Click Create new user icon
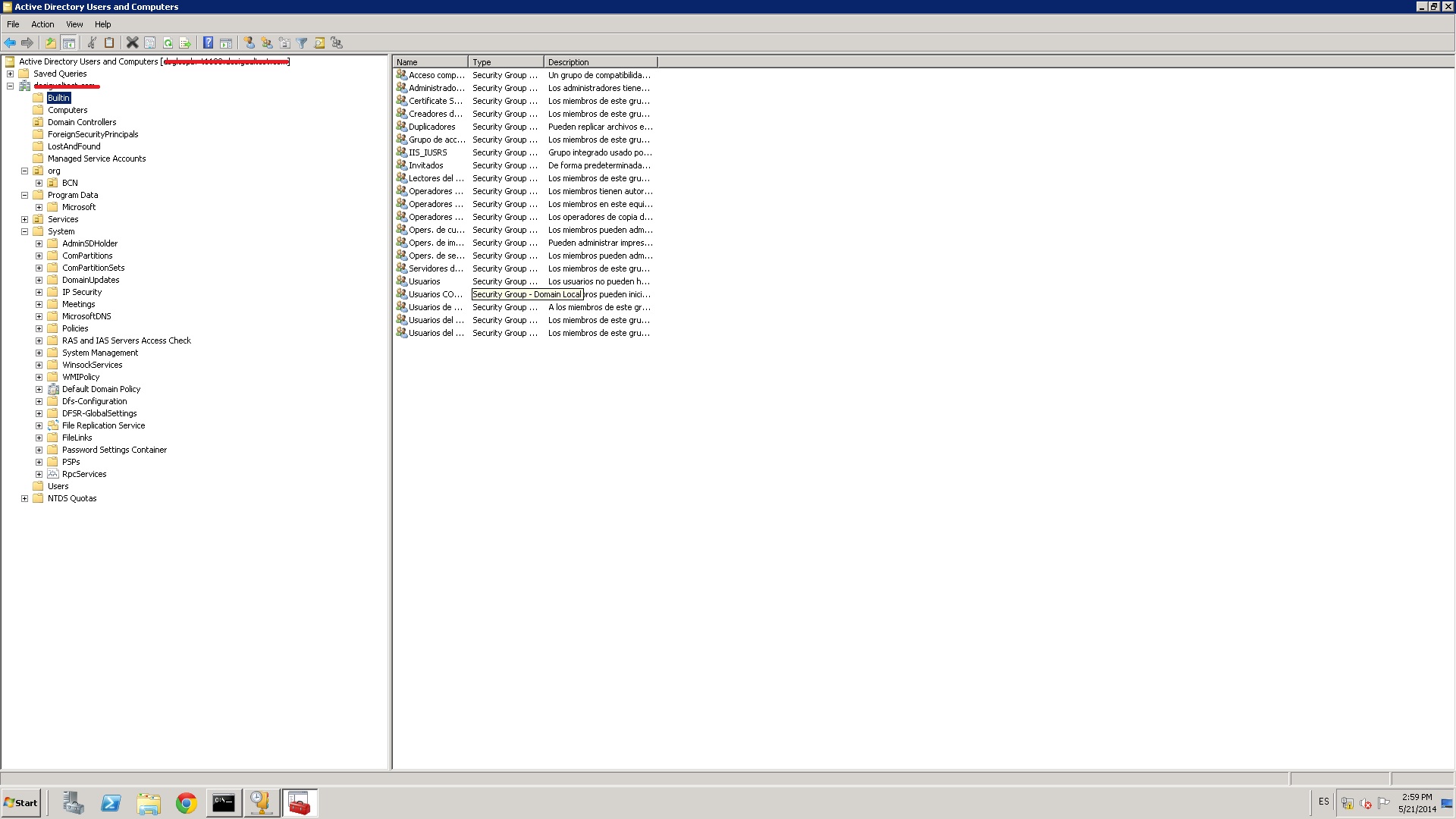 point(249,43)
